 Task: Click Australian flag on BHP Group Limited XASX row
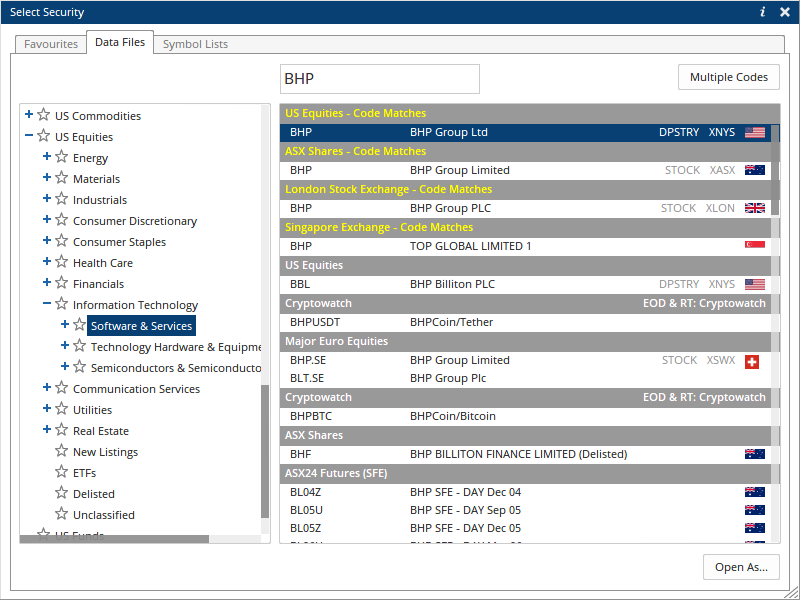tap(755, 170)
